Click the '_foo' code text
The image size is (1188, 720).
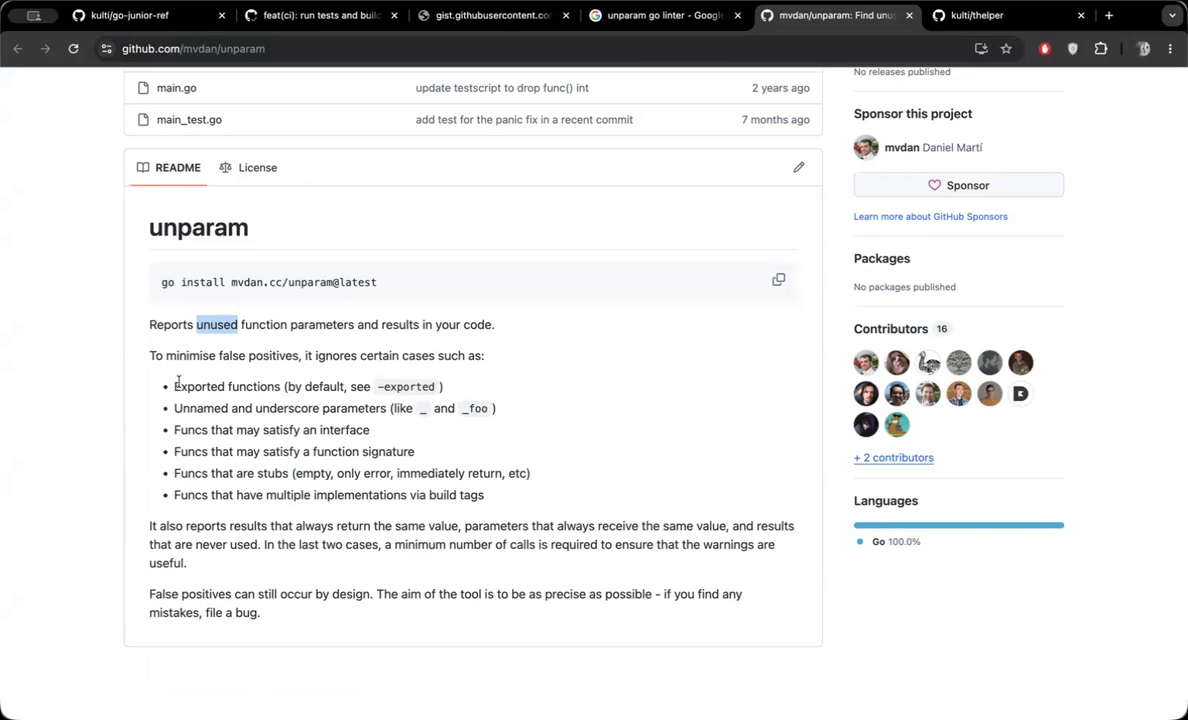click(x=474, y=409)
